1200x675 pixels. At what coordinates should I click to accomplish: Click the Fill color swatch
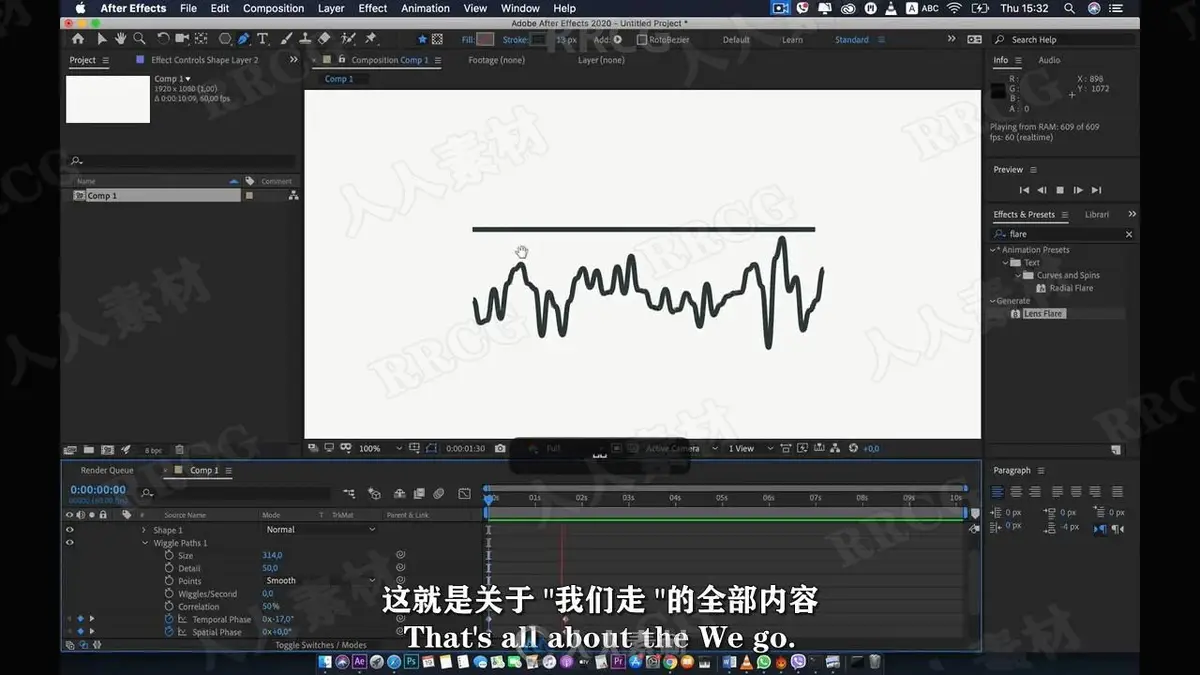pos(486,40)
